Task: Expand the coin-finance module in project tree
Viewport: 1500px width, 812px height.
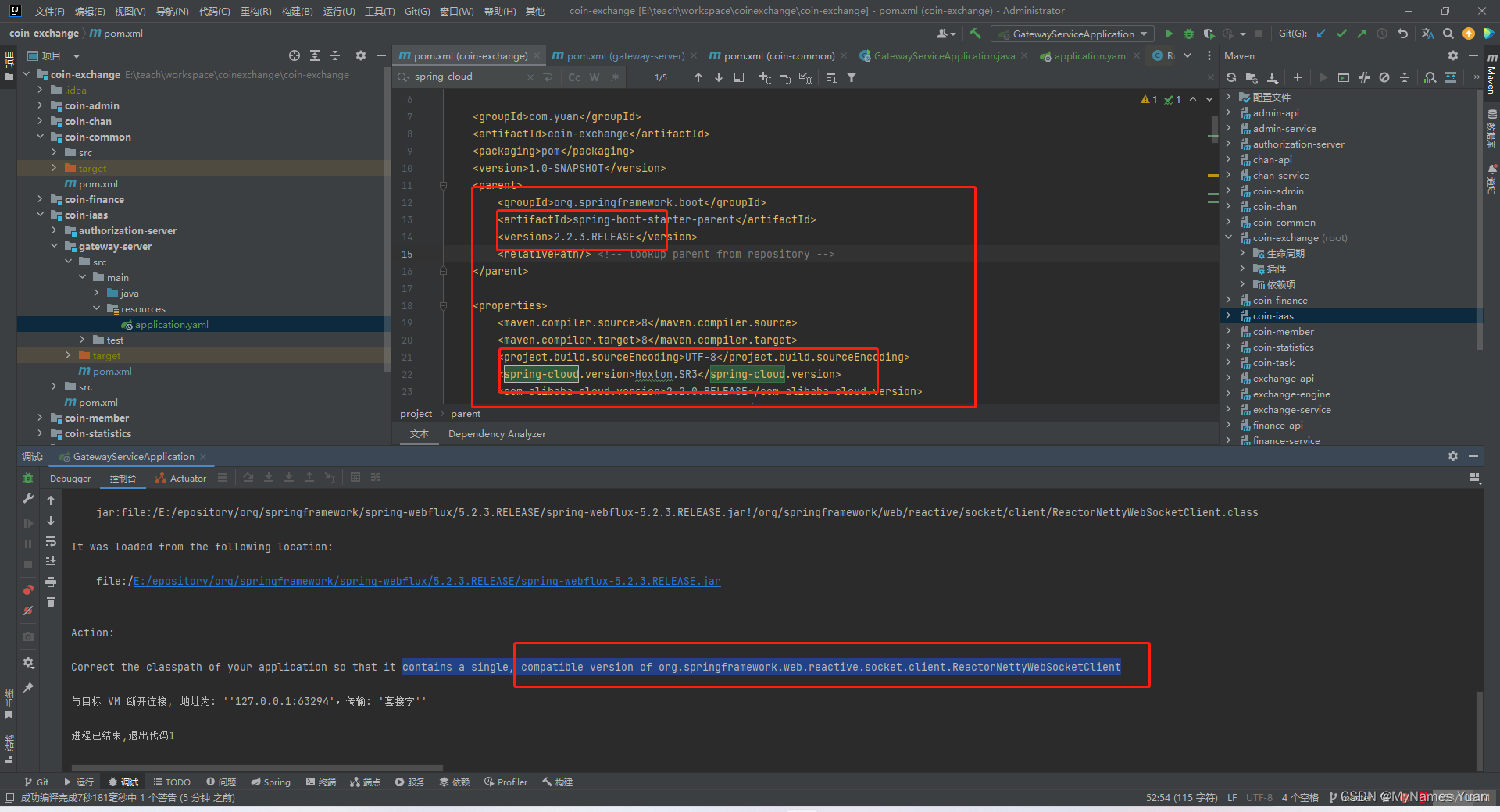Action: (x=39, y=199)
